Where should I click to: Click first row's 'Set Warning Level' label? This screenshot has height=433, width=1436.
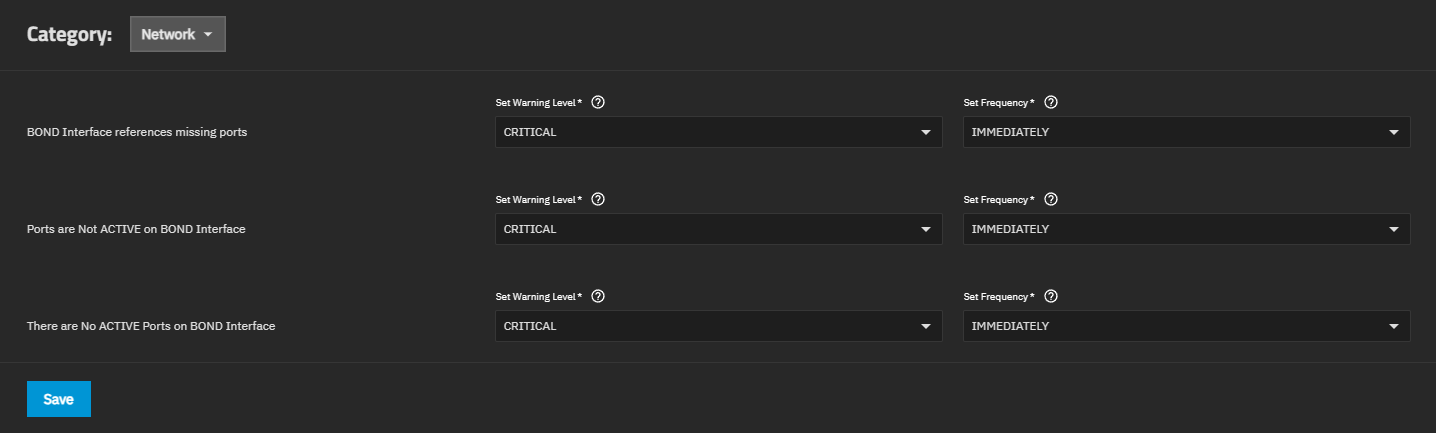(537, 103)
